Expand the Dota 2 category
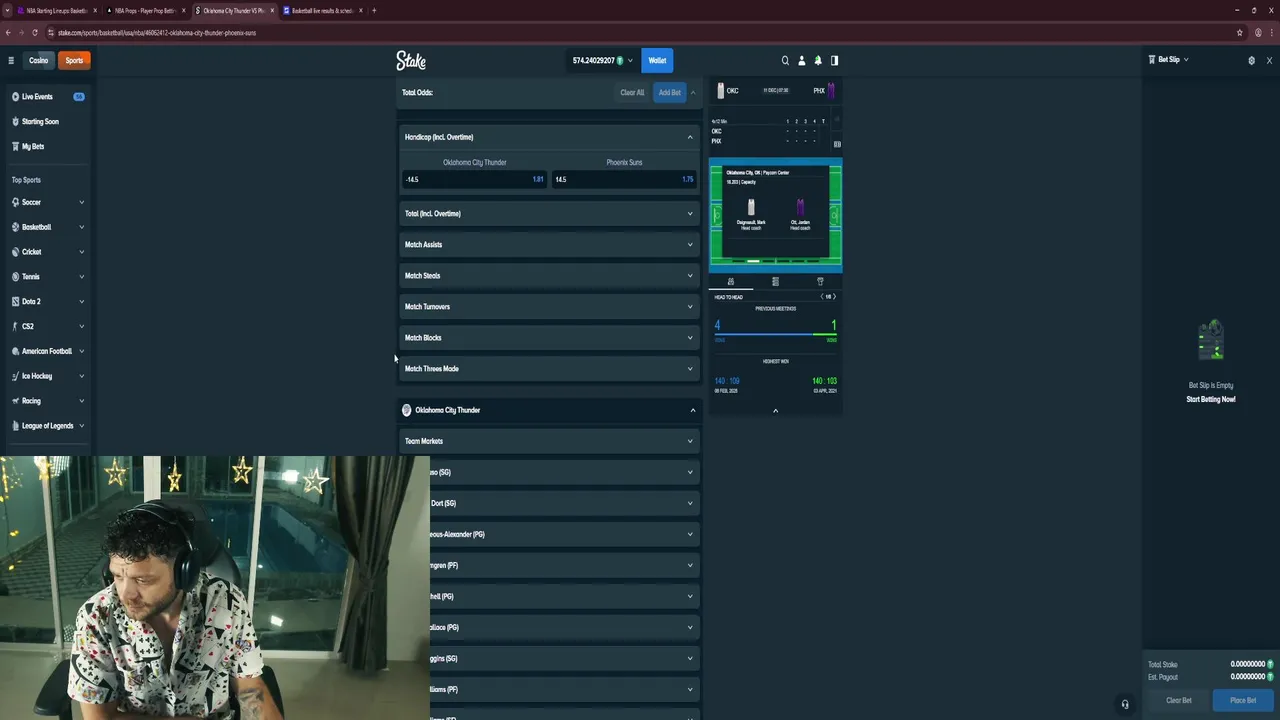Viewport: 1280px width, 720px height. click(47, 301)
